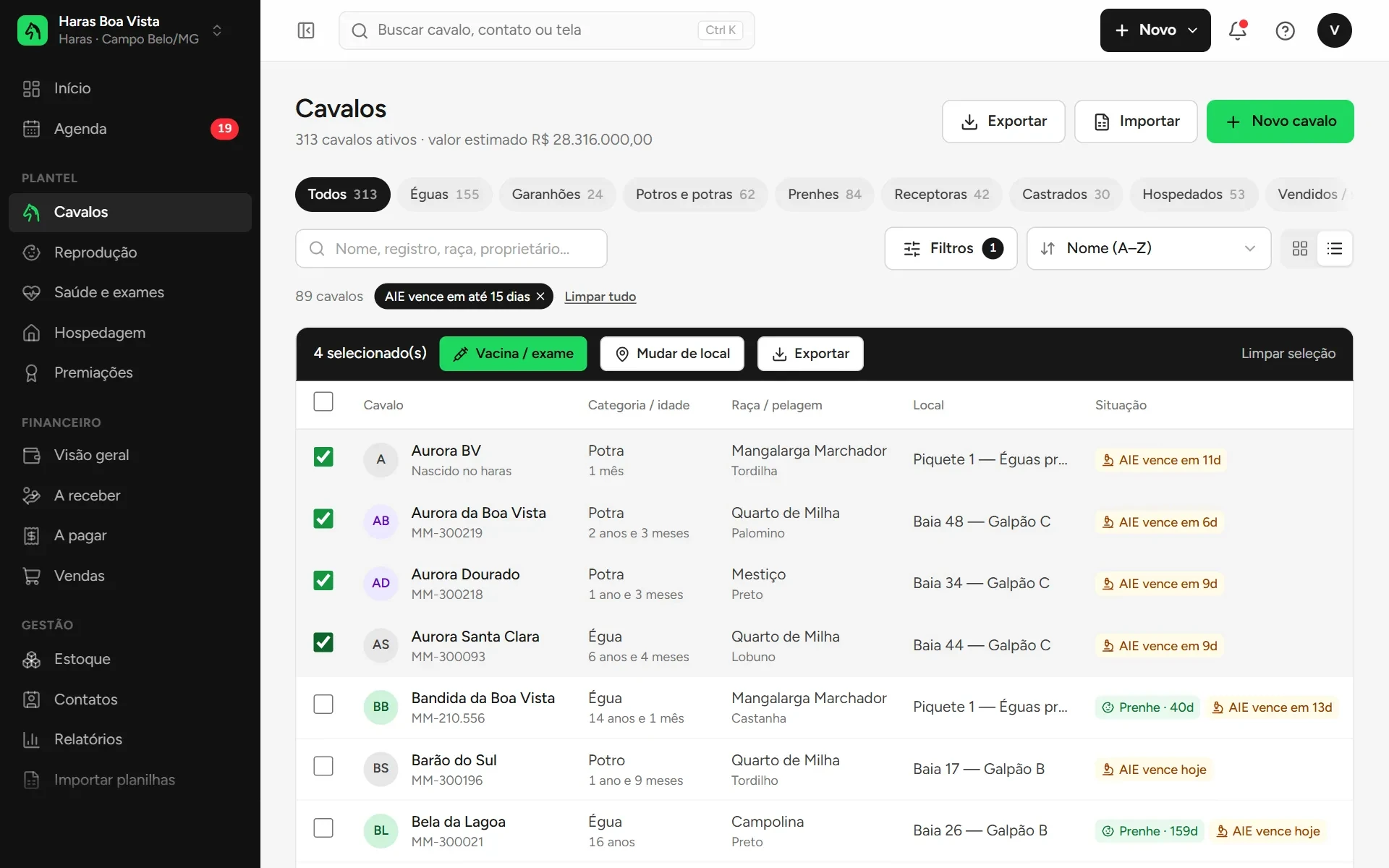This screenshot has height=868, width=1389.
Task: Remove the AIE vence em até 15 dias chip
Action: [x=540, y=297]
